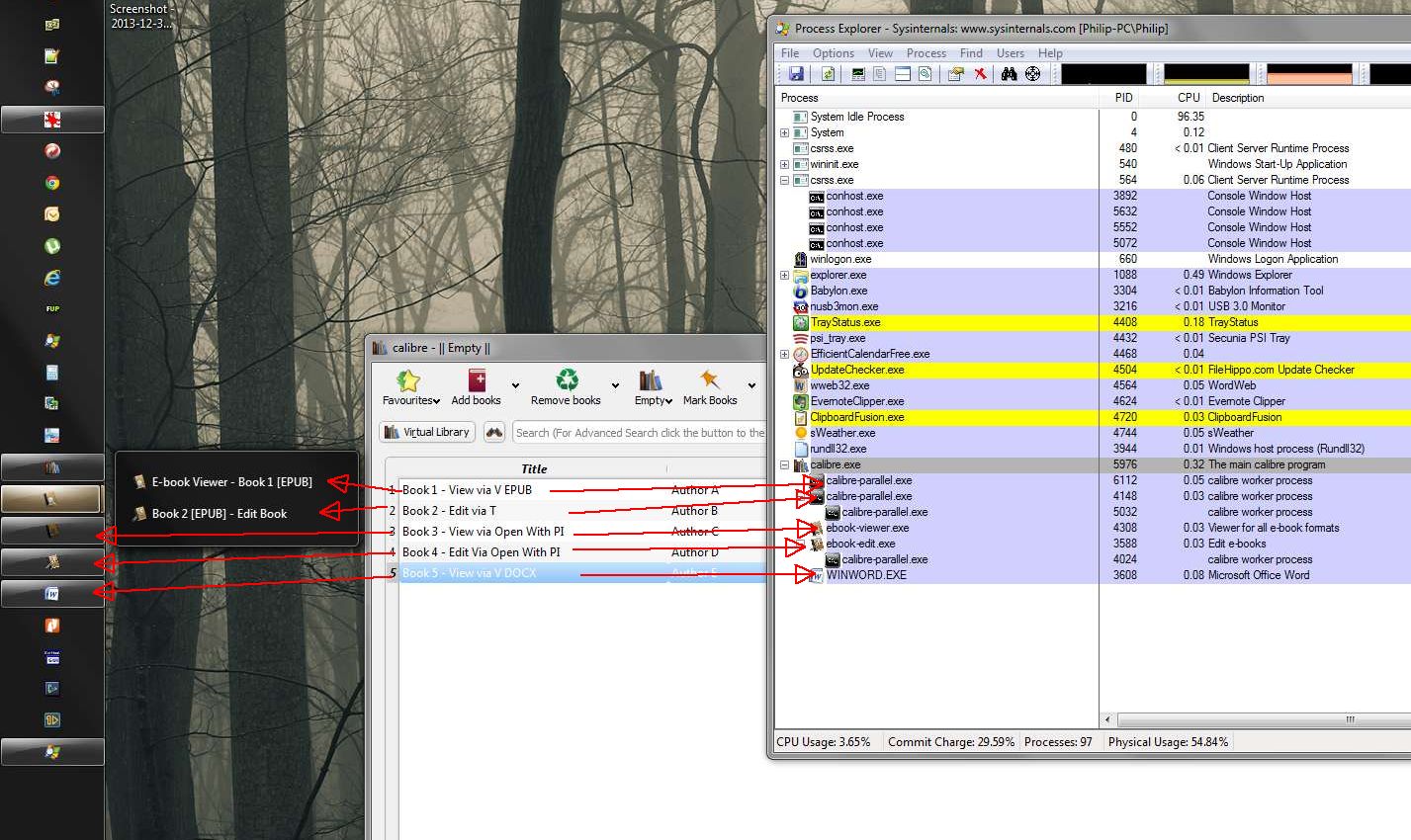Click the Babylon.exe process icon
1411x840 pixels.
pos(801,291)
